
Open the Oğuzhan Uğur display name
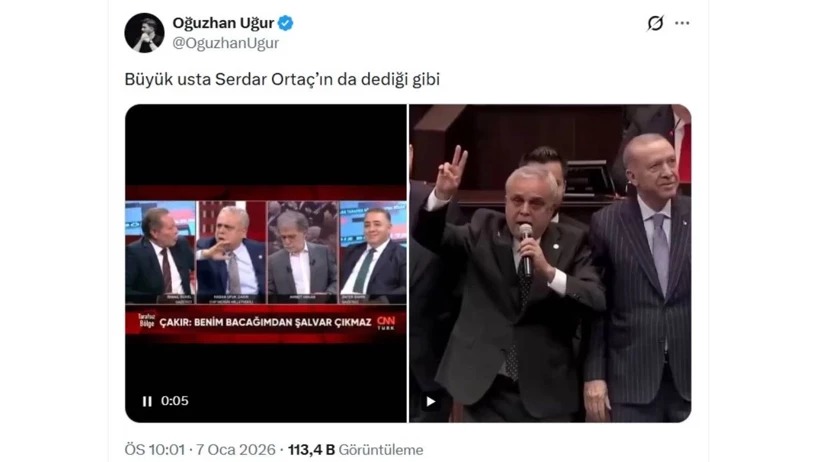click(223, 23)
